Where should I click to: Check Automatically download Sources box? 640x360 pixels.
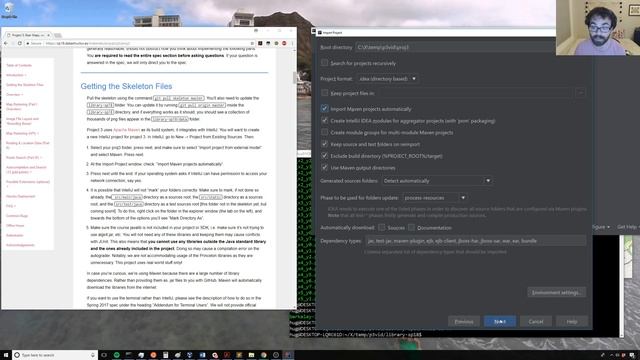tap(382, 227)
